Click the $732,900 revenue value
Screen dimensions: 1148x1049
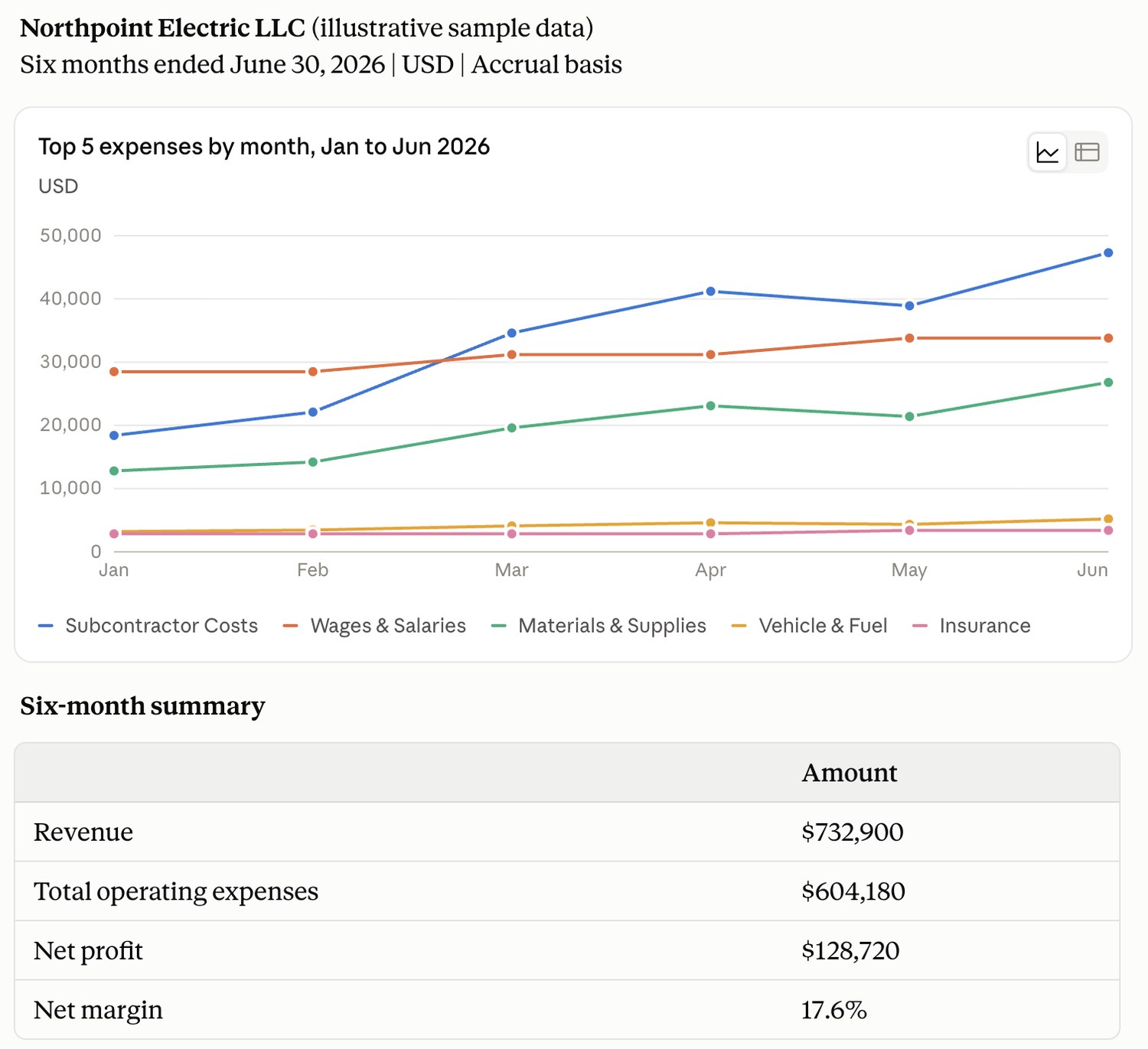[853, 832]
